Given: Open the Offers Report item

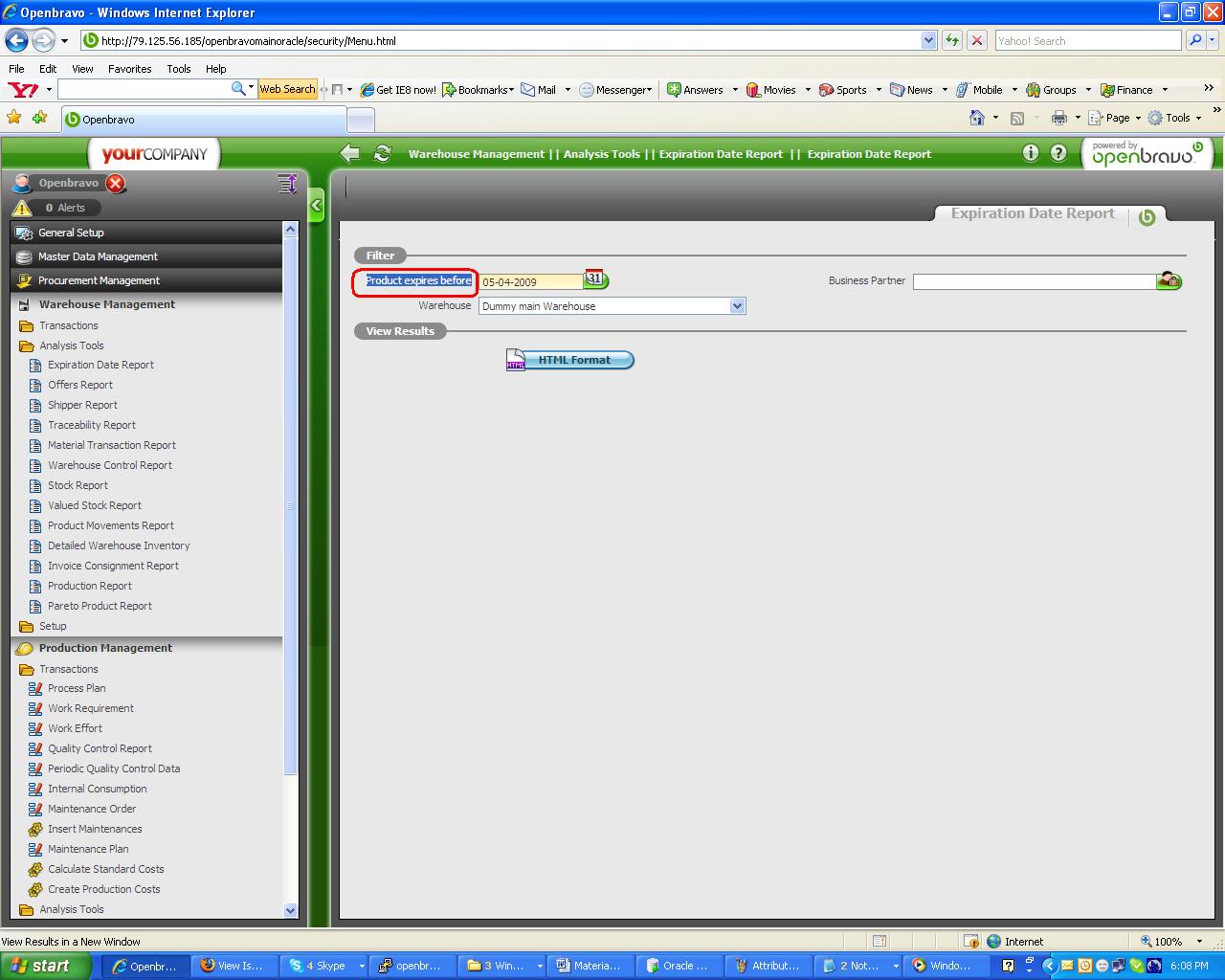Looking at the screenshot, I should [80, 385].
